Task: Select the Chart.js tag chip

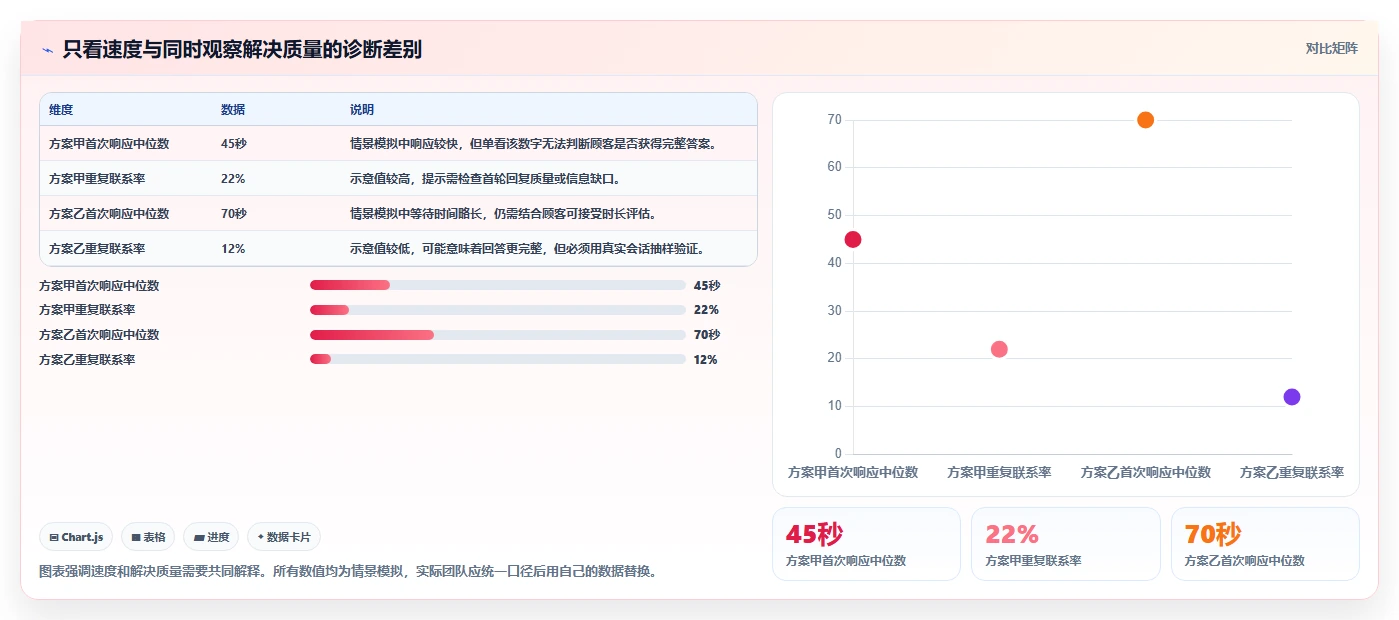Action: [77, 537]
